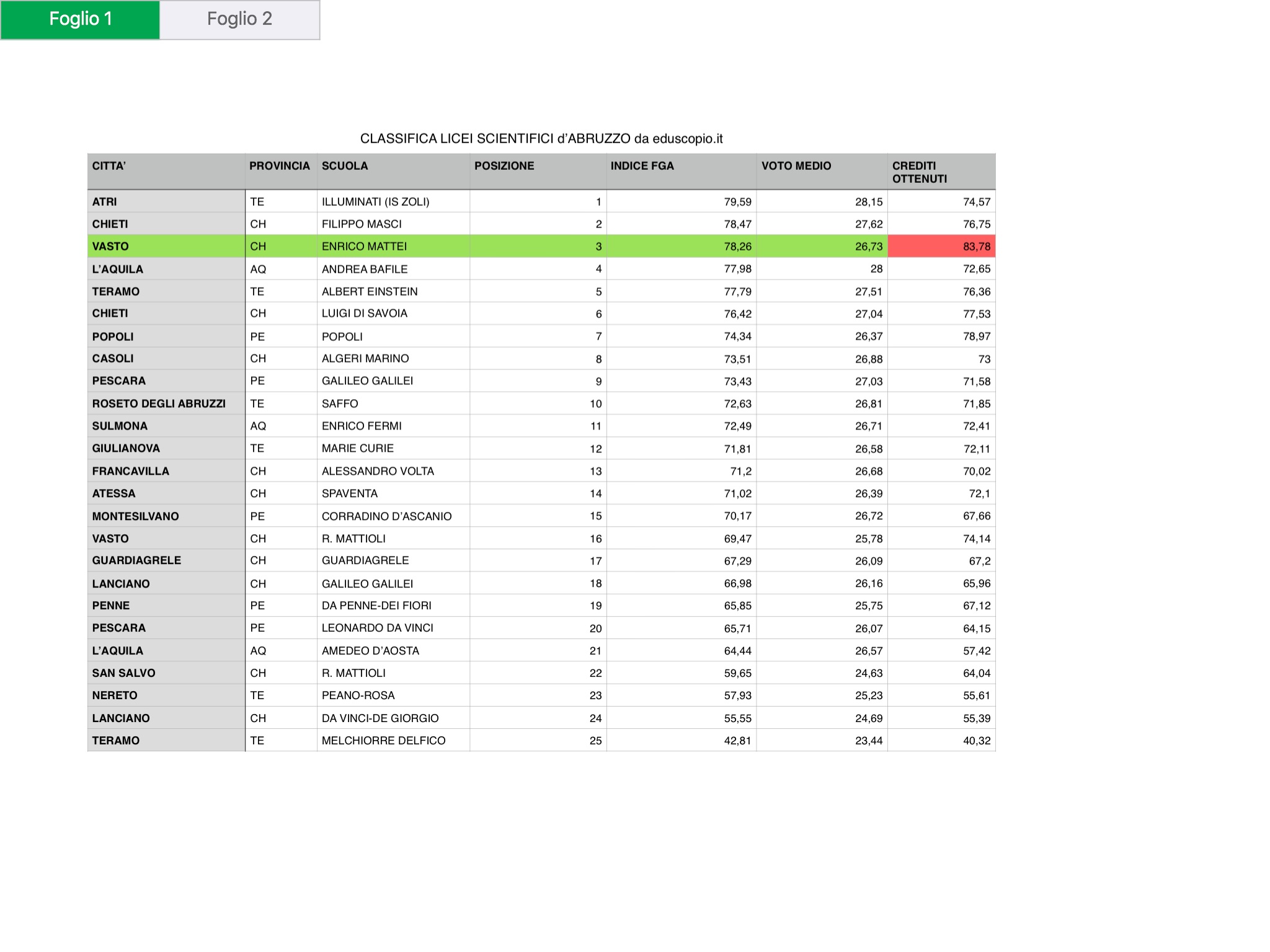Click the SULMONA city cell
The image size is (1270, 952).
pyautogui.click(x=166, y=426)
